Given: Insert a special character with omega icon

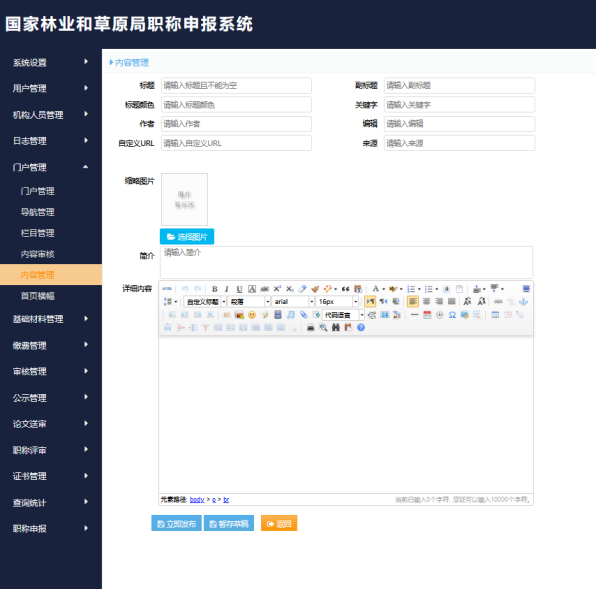Looking at the screenshot, I should (x=452, y=315).
